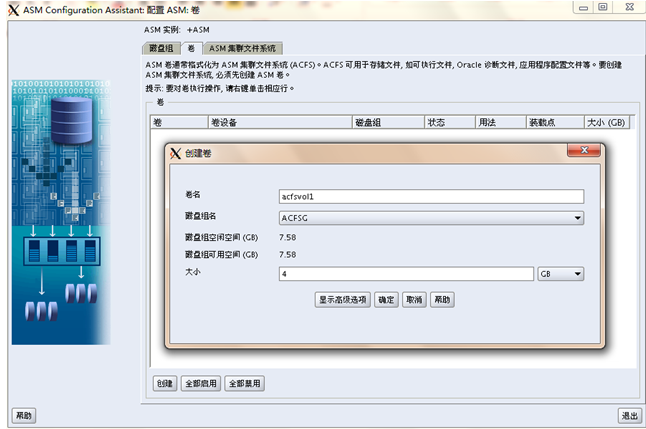Select the 卷 tab
Viewport: 646px width, 429px height.
(x=191, y=48)
